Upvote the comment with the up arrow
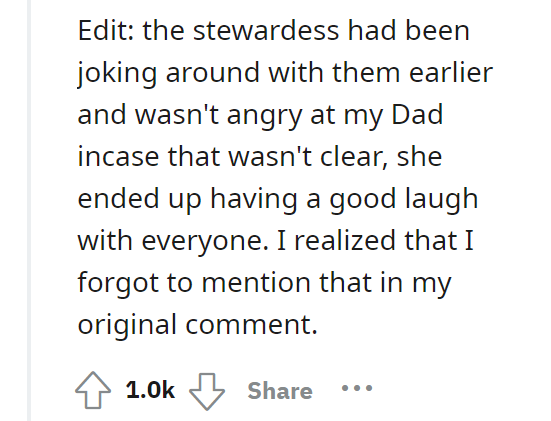Viewport: 551px width, 421px height. (93, 390)
